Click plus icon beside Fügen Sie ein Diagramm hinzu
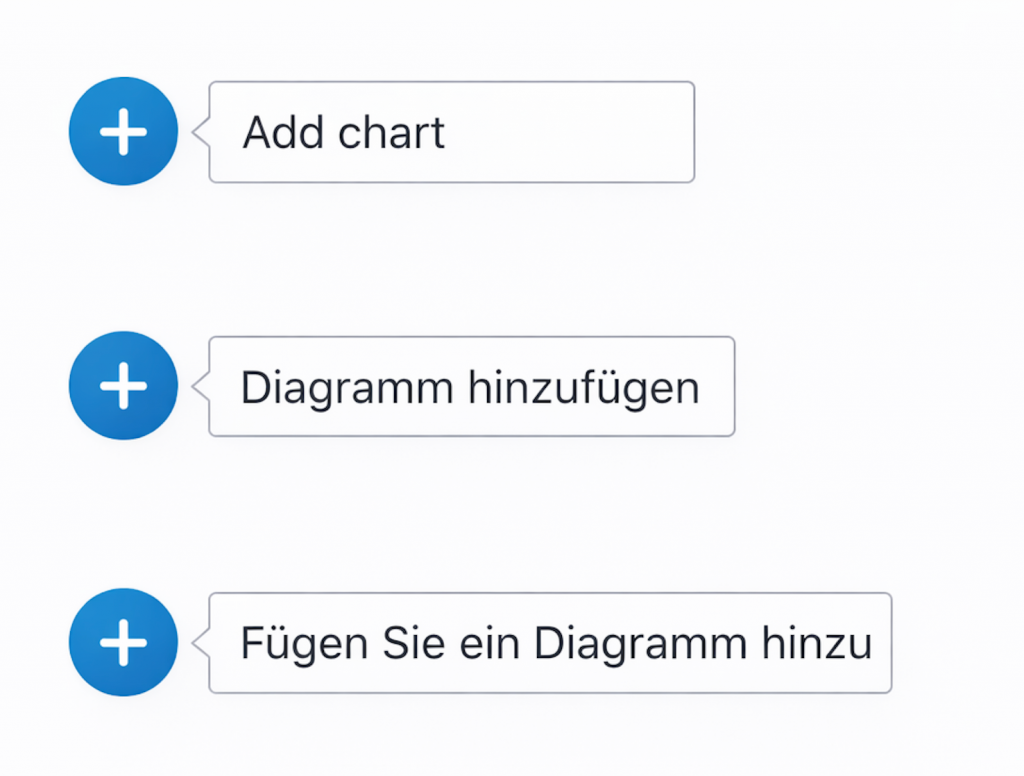 click(123, 642)
